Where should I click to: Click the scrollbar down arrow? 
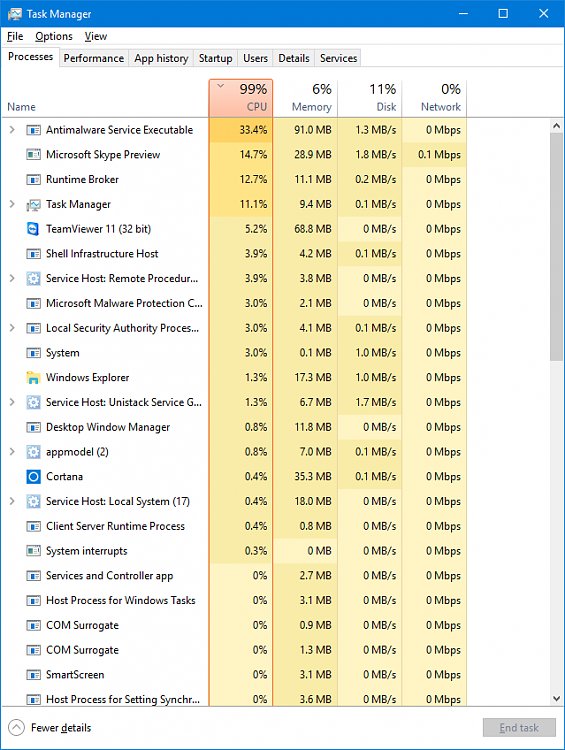[556, 699]
